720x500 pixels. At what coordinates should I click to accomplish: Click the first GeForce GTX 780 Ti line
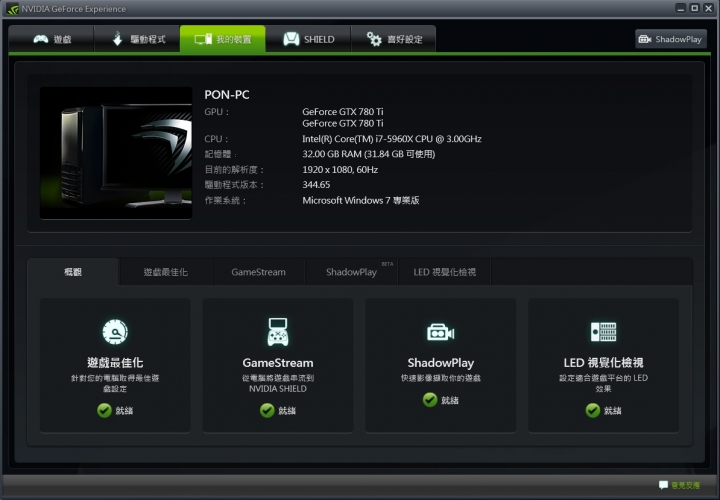click(x=343, y=112)
